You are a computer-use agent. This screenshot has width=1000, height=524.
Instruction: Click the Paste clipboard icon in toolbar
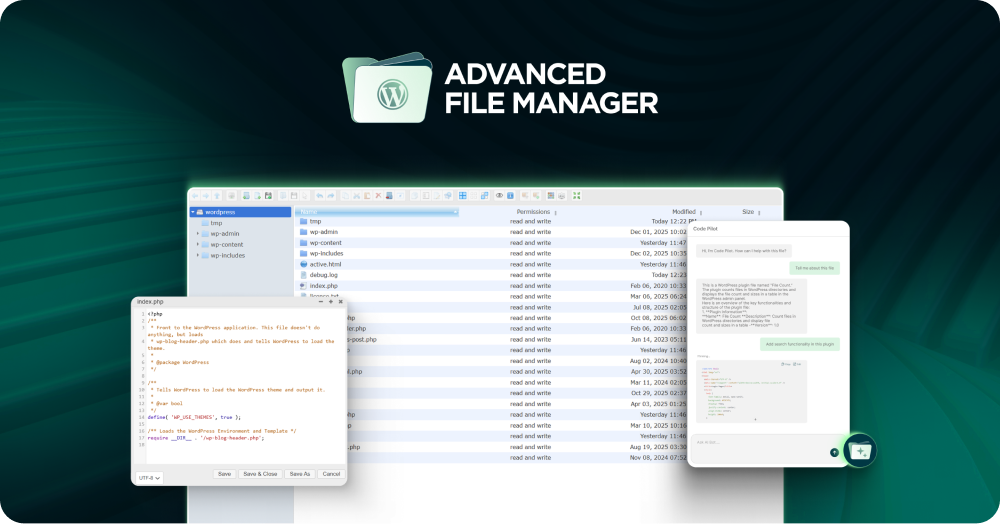[x=367, y=196]
